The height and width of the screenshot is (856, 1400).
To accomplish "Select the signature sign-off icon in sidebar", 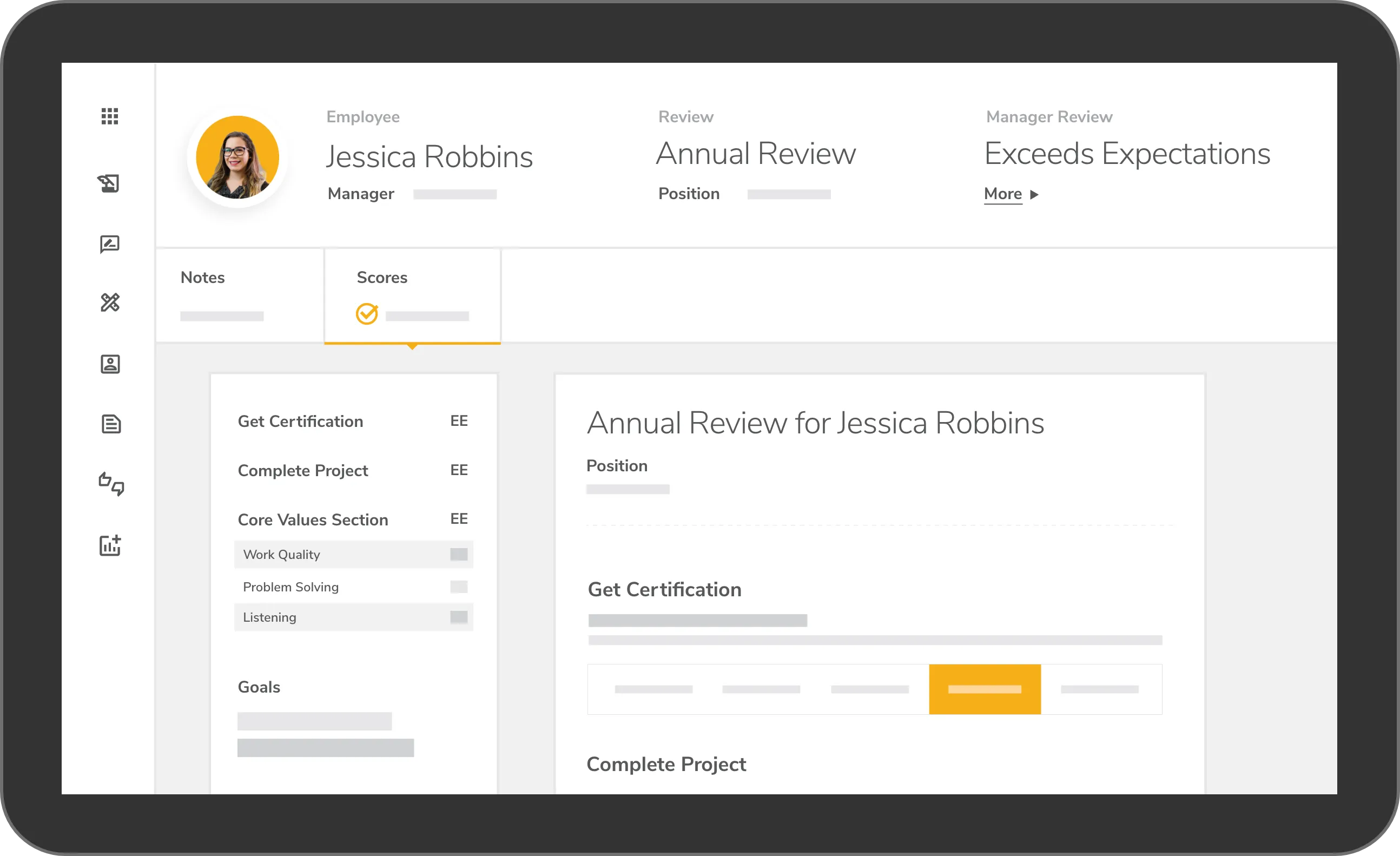I will tap(110, 183).
